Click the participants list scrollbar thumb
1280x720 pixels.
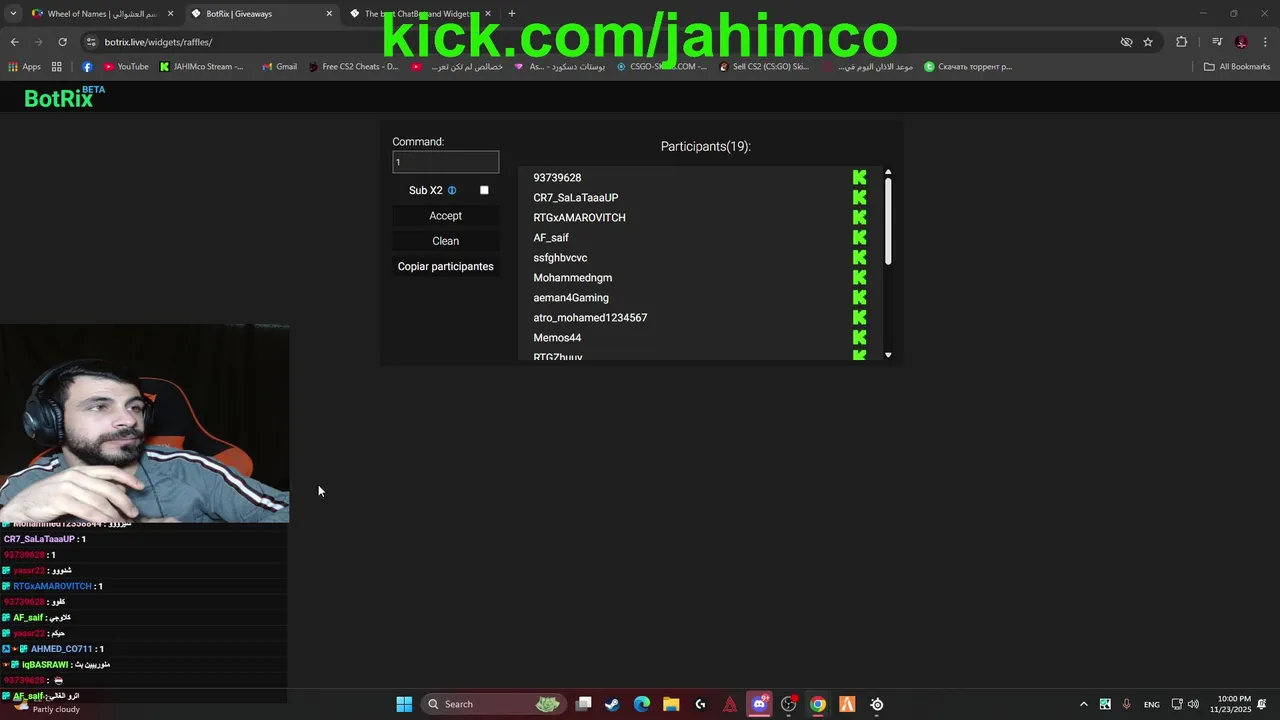pyautogui.click(x=888, y=222)
